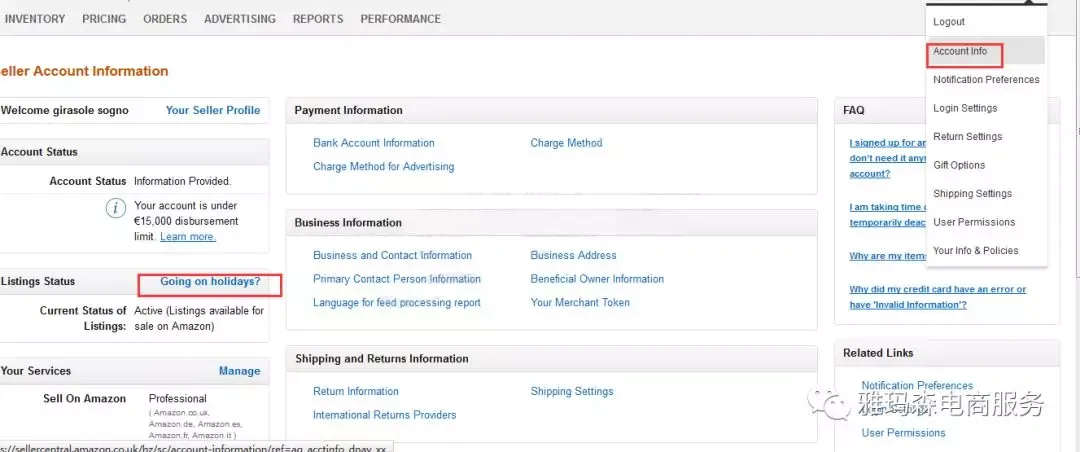This screenshot has height=452, width=1080.
Task: Open FAQ 'Why did my credit card have an error'
Action: click(x=937, y=297)
